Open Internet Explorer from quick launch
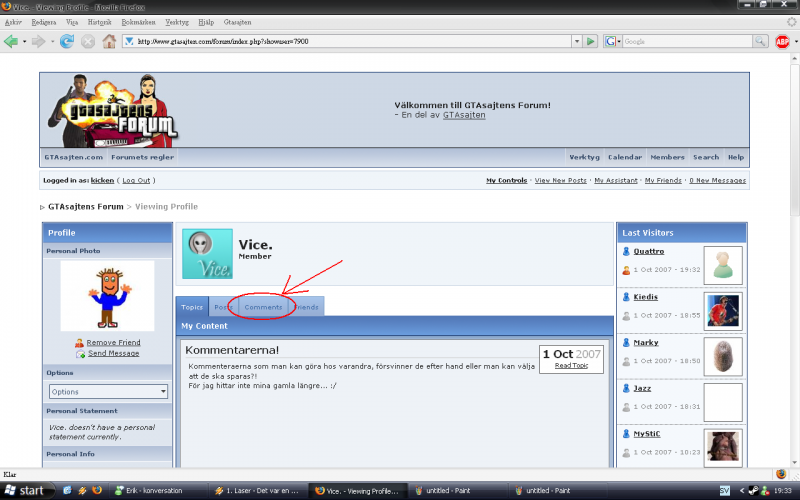The width and height of the screenshot is (800, 500). pos(67,490)
